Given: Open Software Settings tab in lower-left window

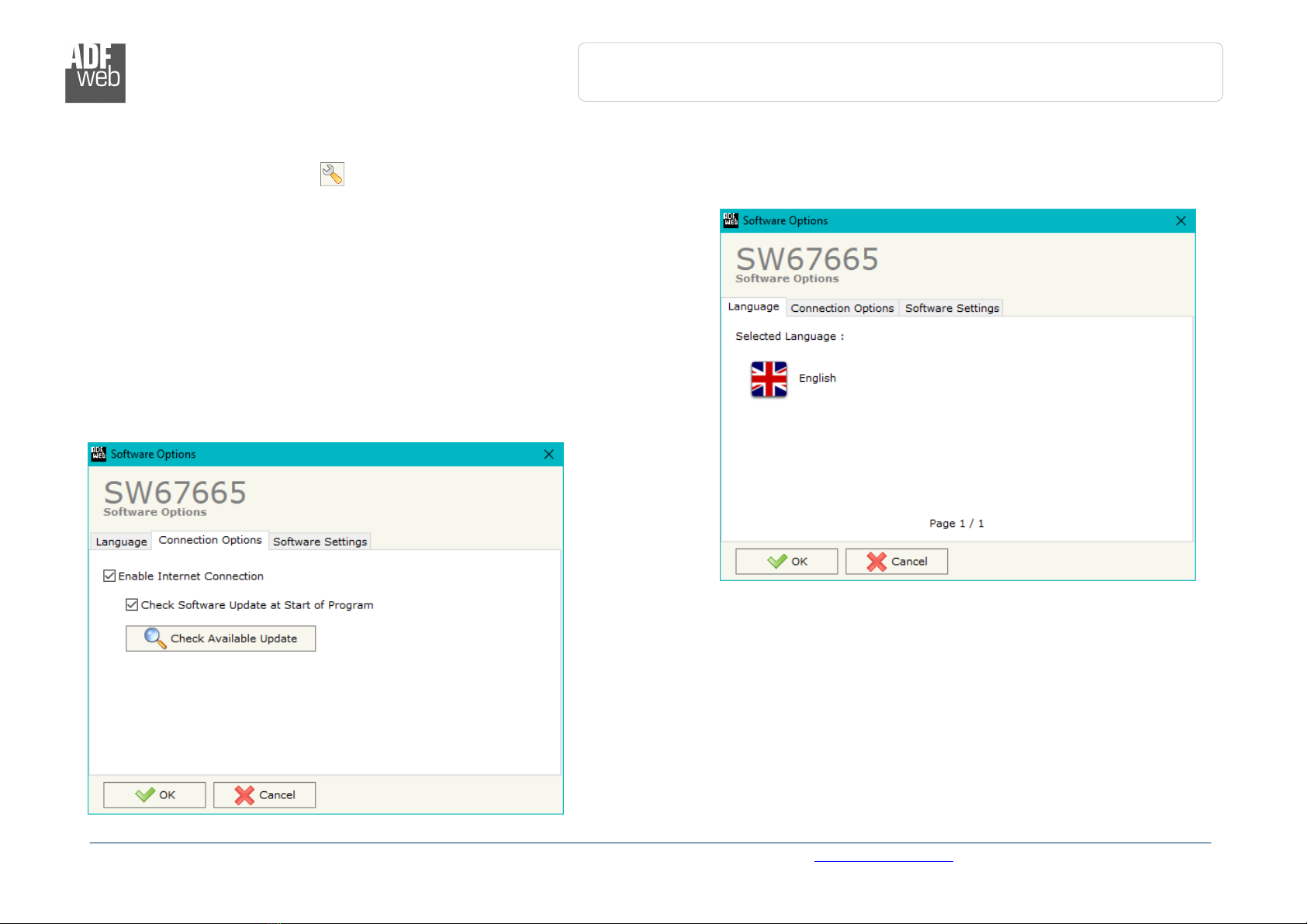Looking at the screenshot, I should coord(320,542).
